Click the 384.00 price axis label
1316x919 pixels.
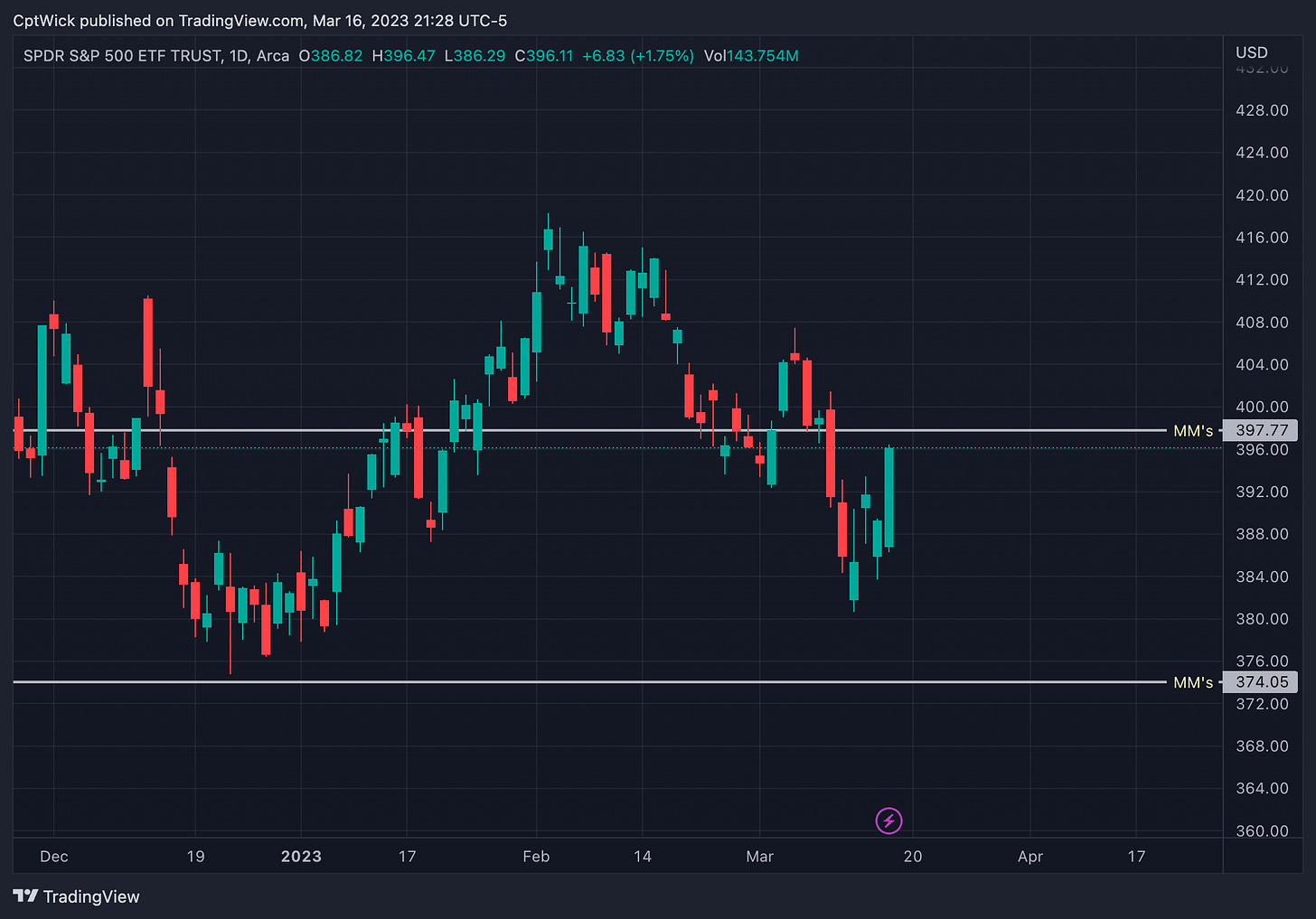(x=1262, y=577)
